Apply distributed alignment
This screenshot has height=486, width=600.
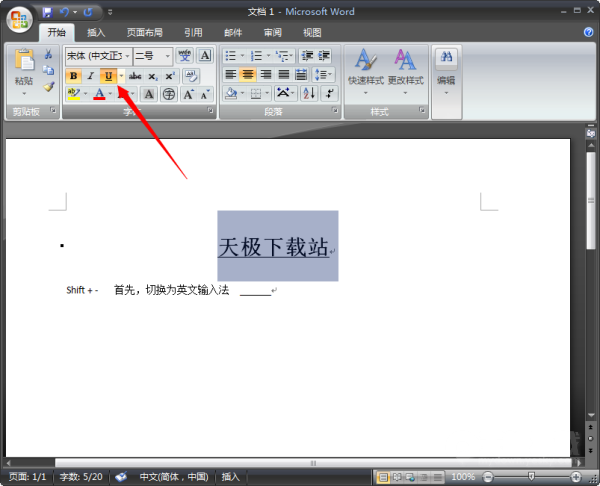(301, 74)
